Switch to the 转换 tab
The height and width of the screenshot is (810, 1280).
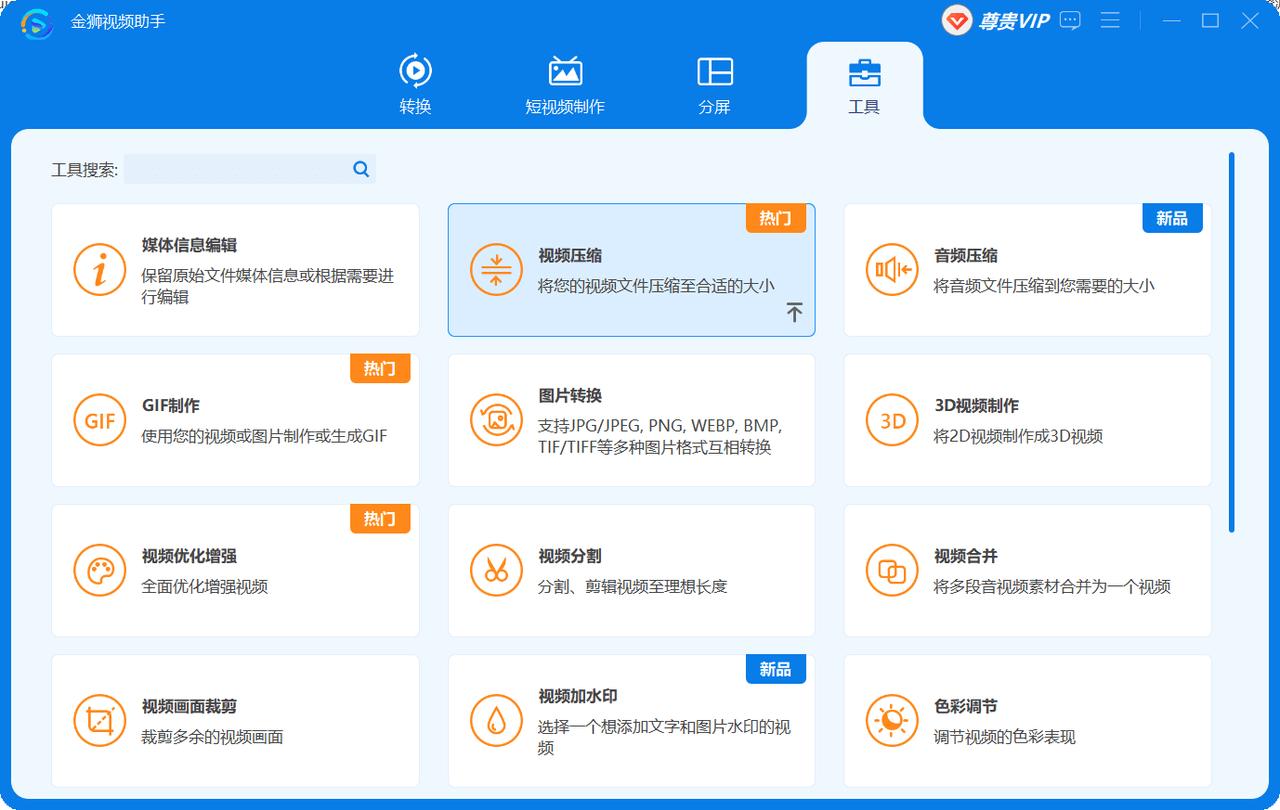417,83
